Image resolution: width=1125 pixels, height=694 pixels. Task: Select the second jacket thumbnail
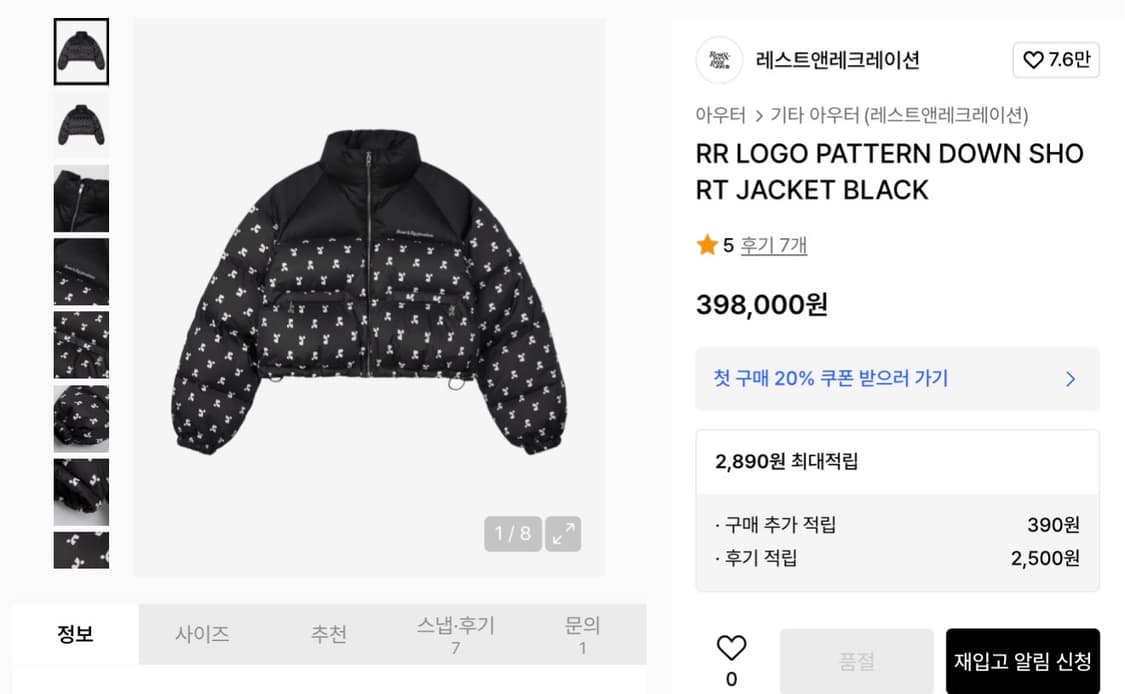81,125
